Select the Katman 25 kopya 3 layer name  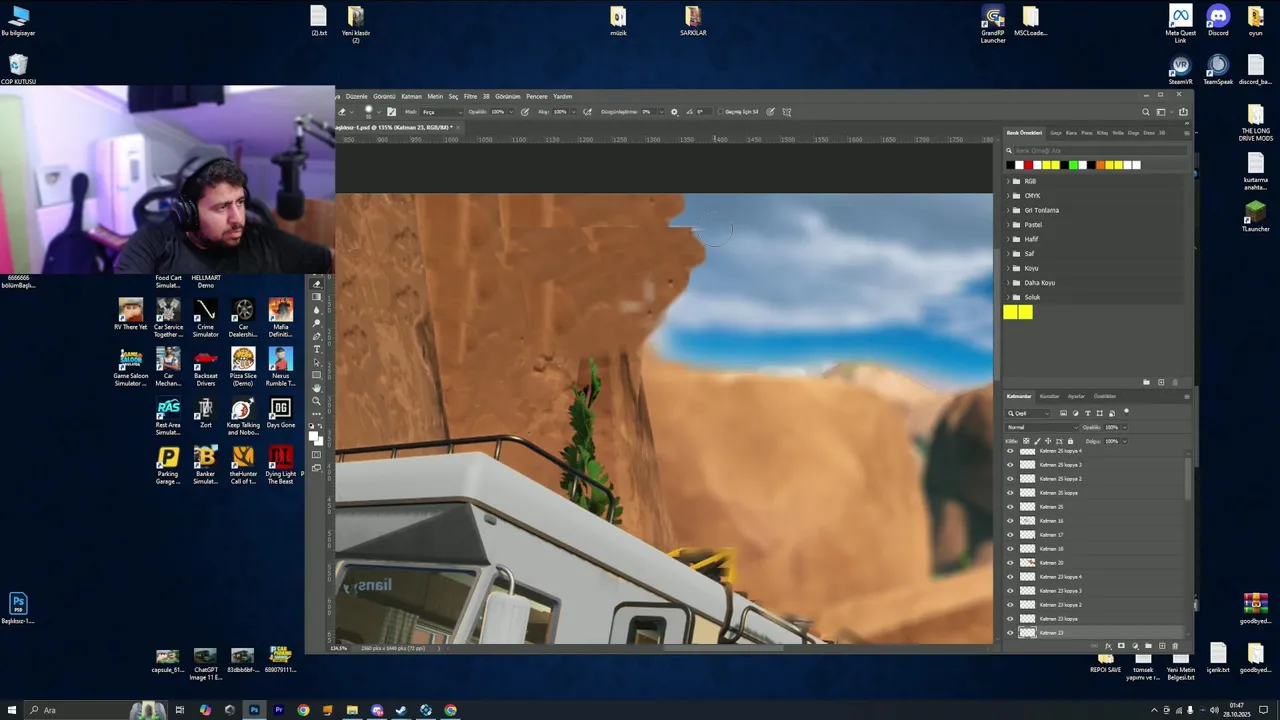pyautogui.click(x=1061, y=465)
